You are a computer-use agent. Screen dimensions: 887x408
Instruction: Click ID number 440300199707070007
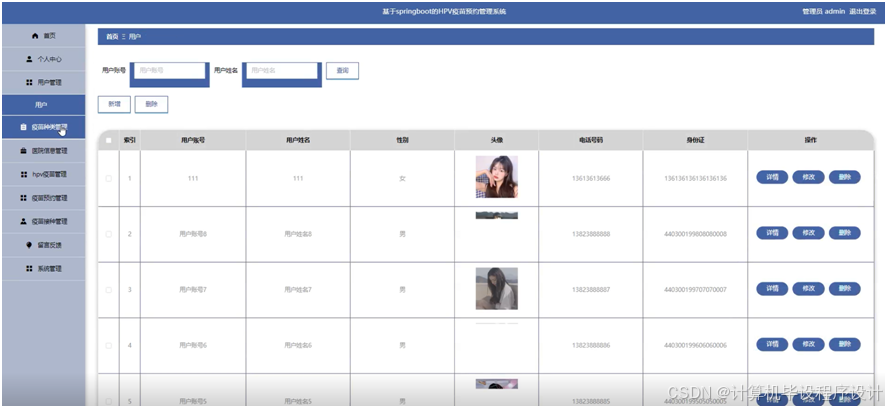[695, 290]
